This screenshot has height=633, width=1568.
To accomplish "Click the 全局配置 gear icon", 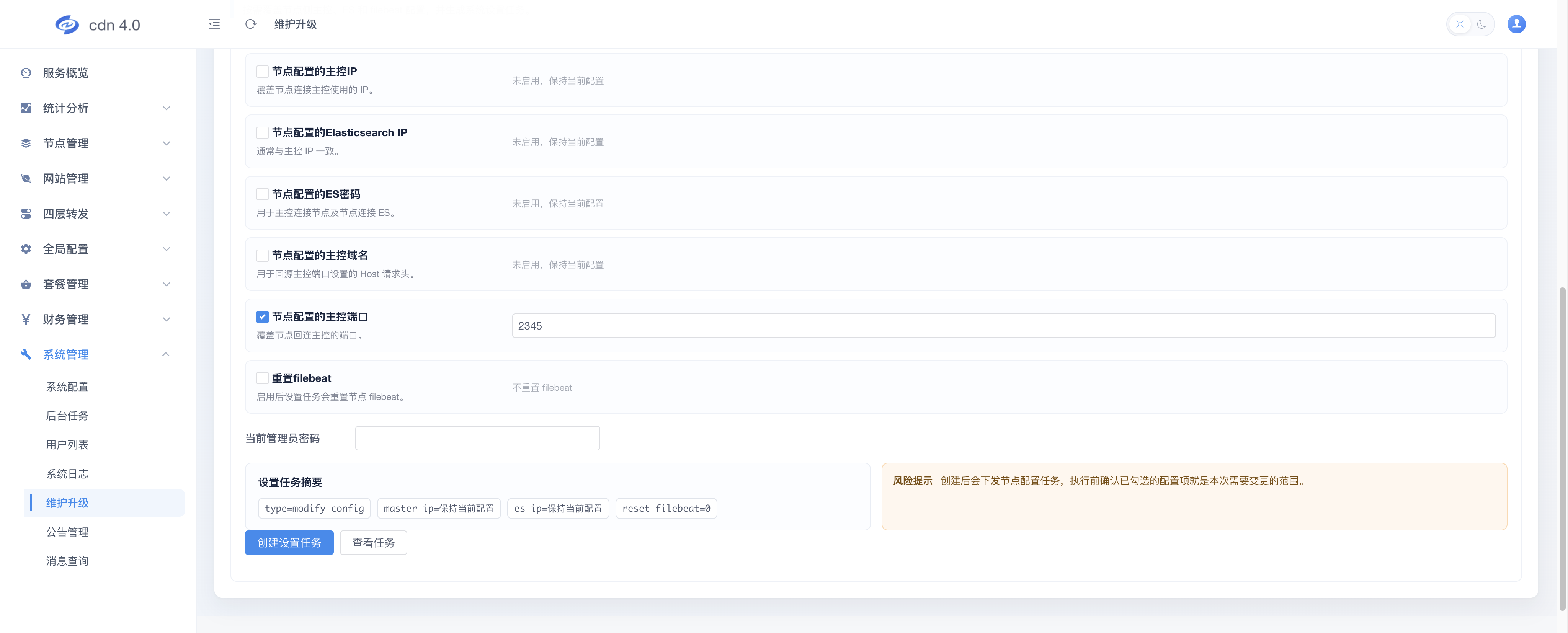I will click(26, 249).
